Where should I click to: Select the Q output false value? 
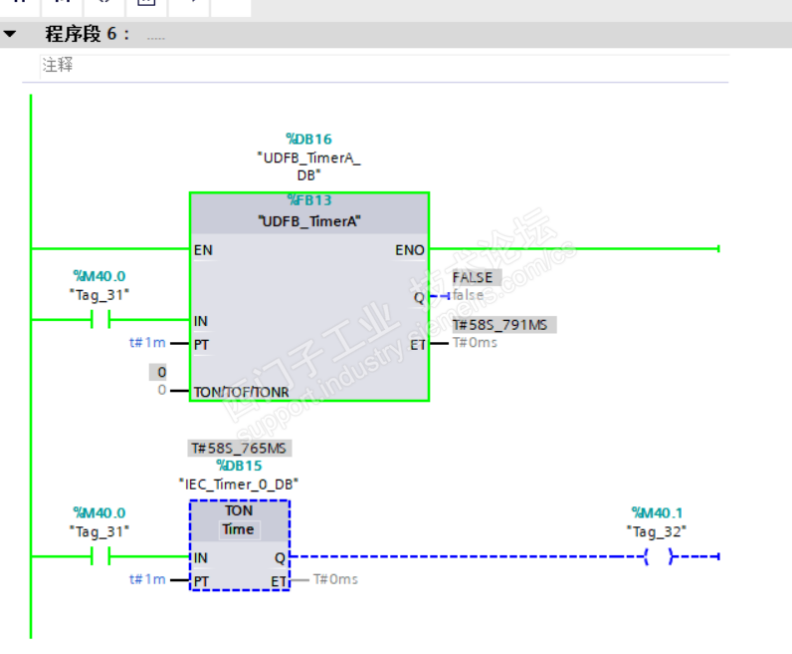coord(468,294)
